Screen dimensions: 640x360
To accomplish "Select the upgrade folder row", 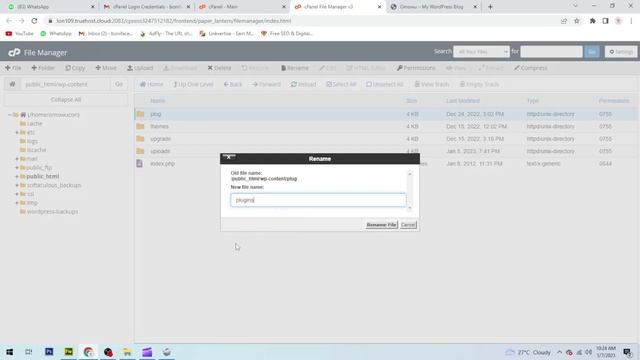I will (386, 139).
